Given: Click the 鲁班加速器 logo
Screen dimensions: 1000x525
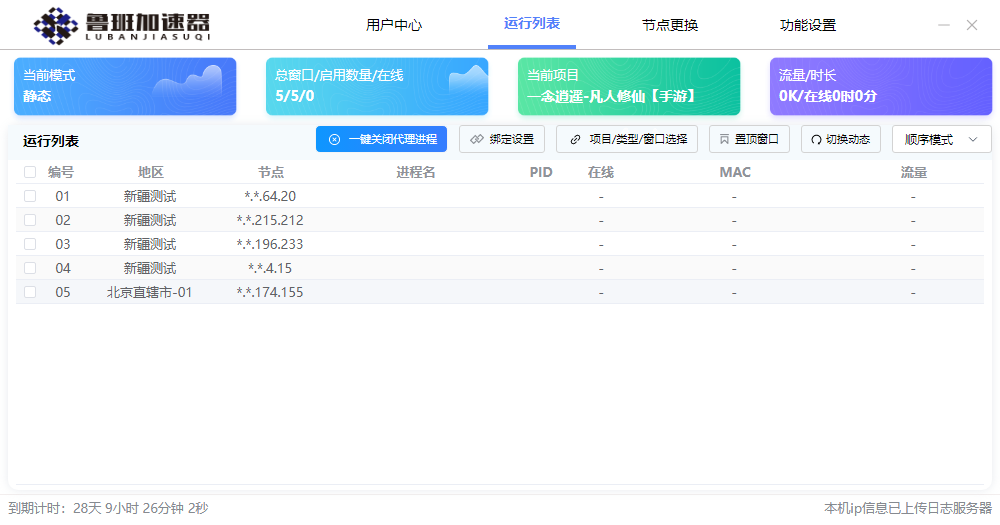Looking at the screenshot, I should (122, 25).
